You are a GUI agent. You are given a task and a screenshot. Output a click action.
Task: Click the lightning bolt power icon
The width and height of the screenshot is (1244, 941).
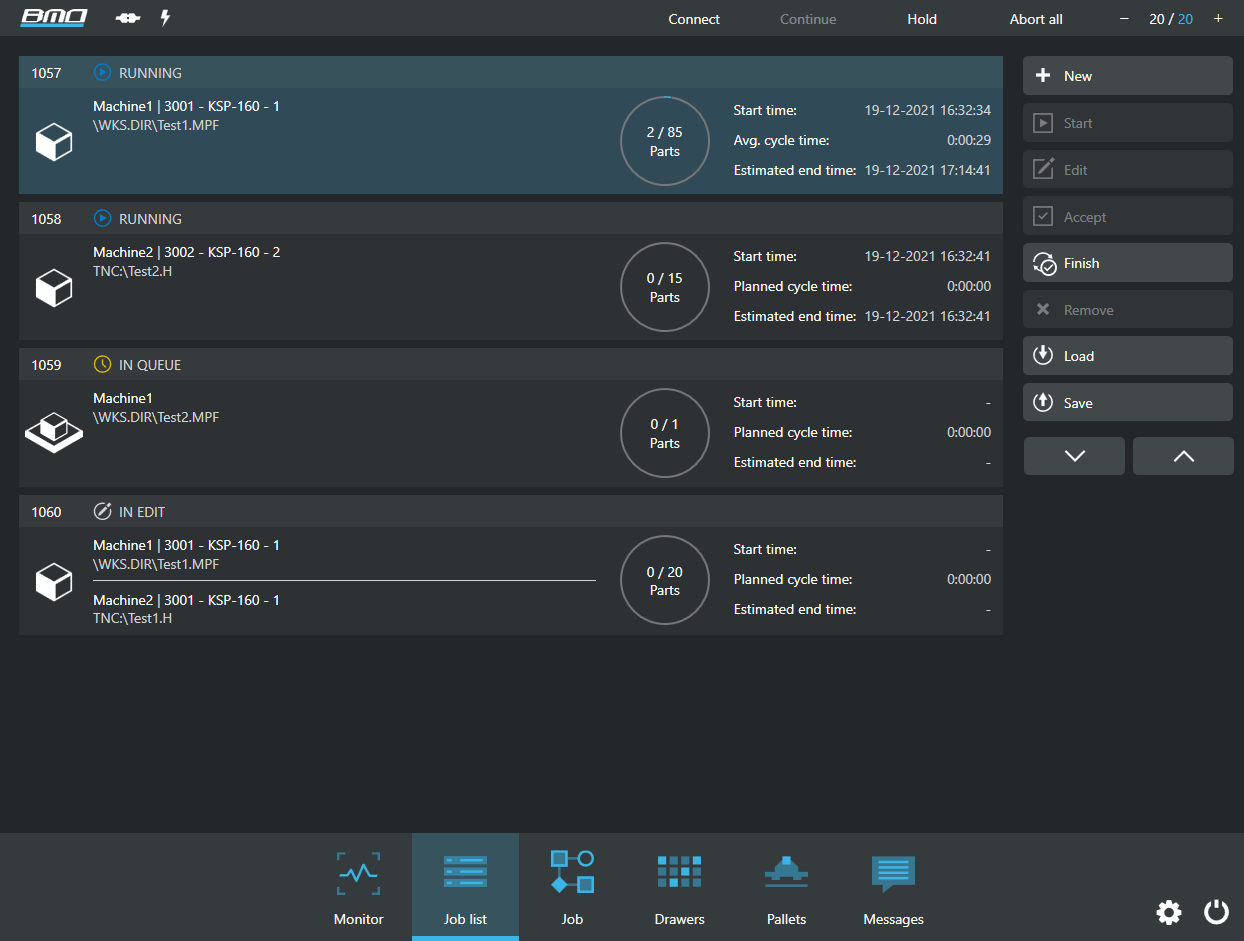(x=165, y=19)
